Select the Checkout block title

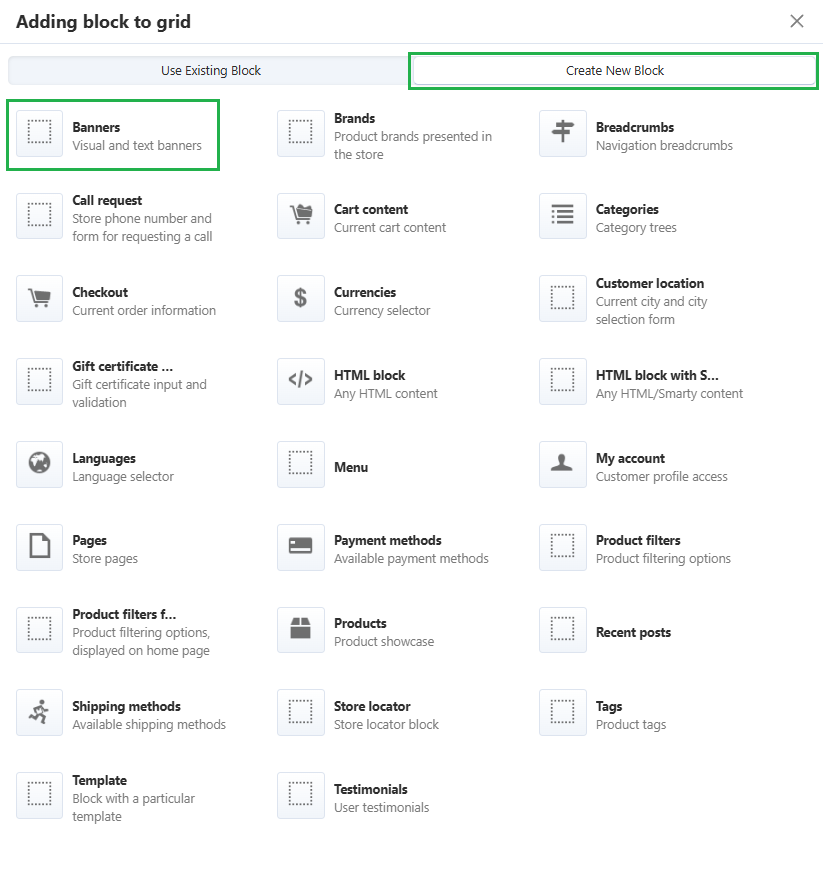pyautogui.click(x=100, y=293)
